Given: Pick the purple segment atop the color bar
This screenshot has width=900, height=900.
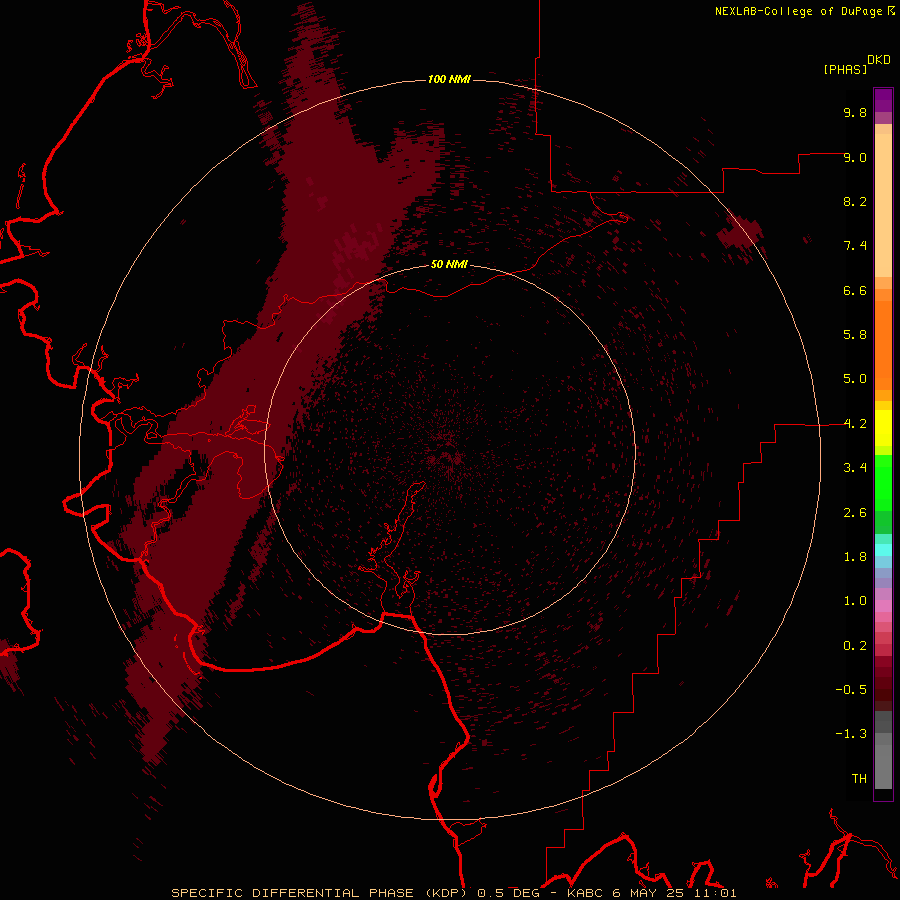Looking at the screenshot, I should (x=883, y=100).
